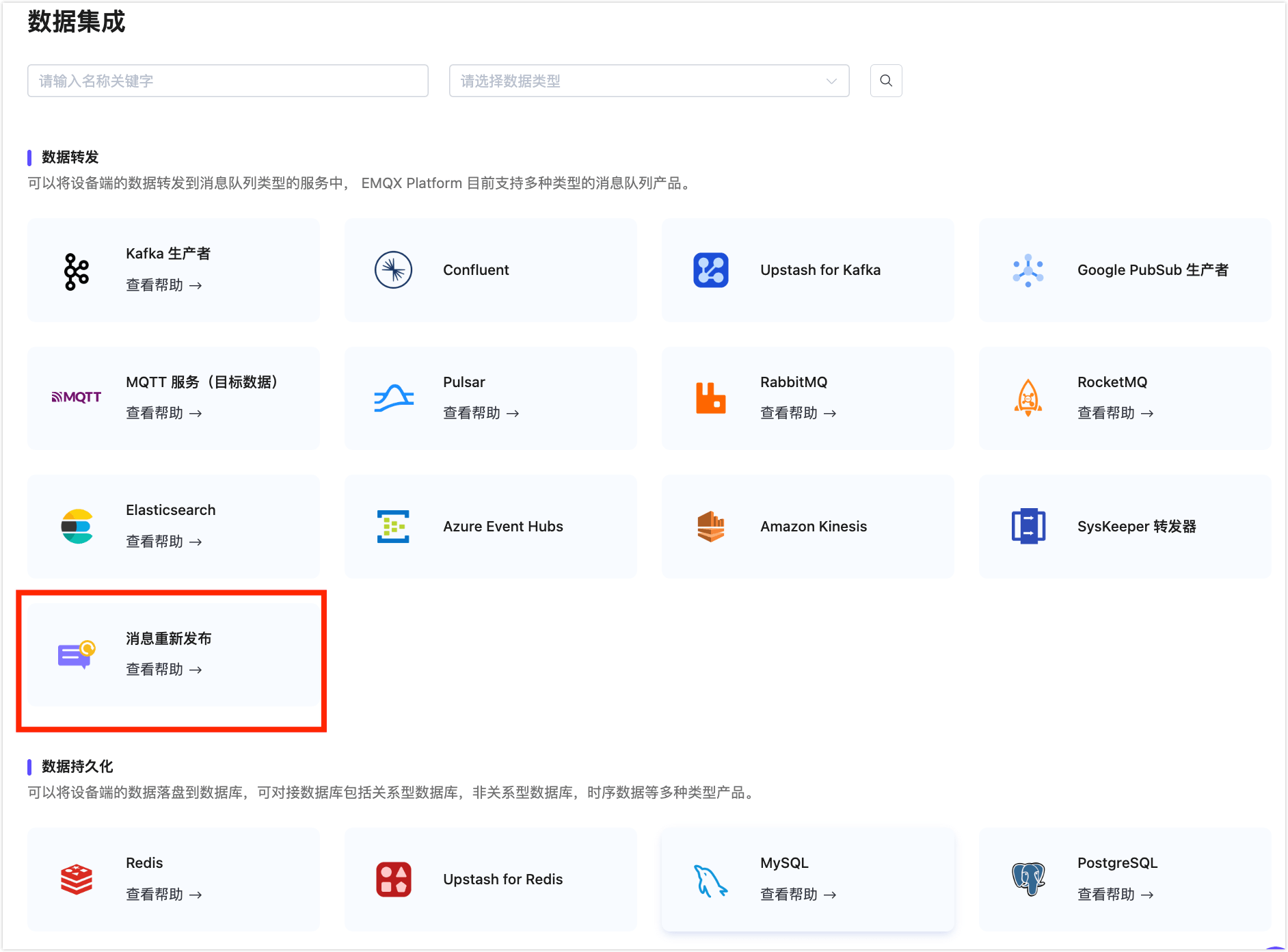Screen dimensions: 1288x952
Task: Open the Upstash for Redis card
Action: 490,880
